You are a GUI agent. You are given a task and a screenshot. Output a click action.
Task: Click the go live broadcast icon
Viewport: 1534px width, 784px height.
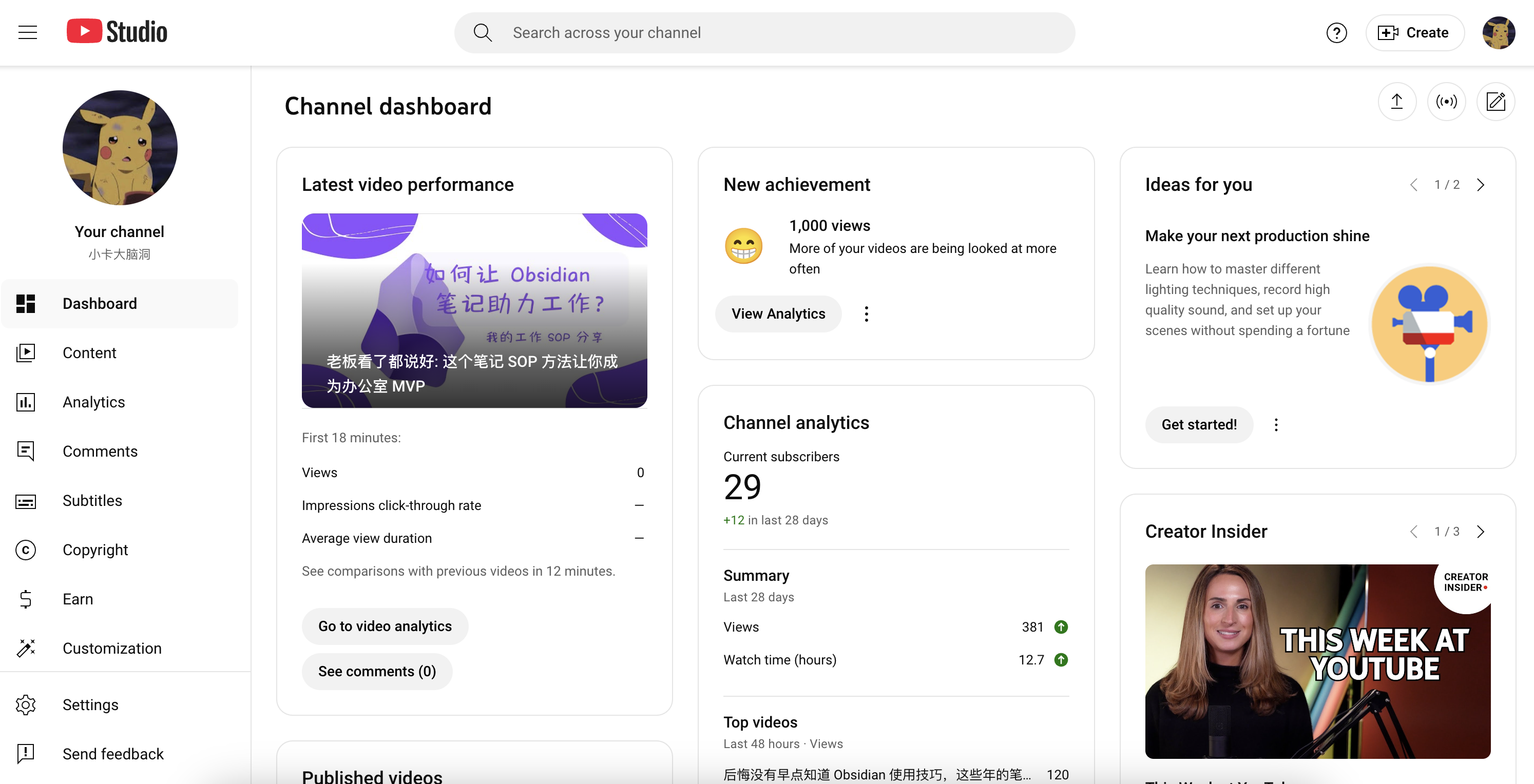pos(1446,102)
